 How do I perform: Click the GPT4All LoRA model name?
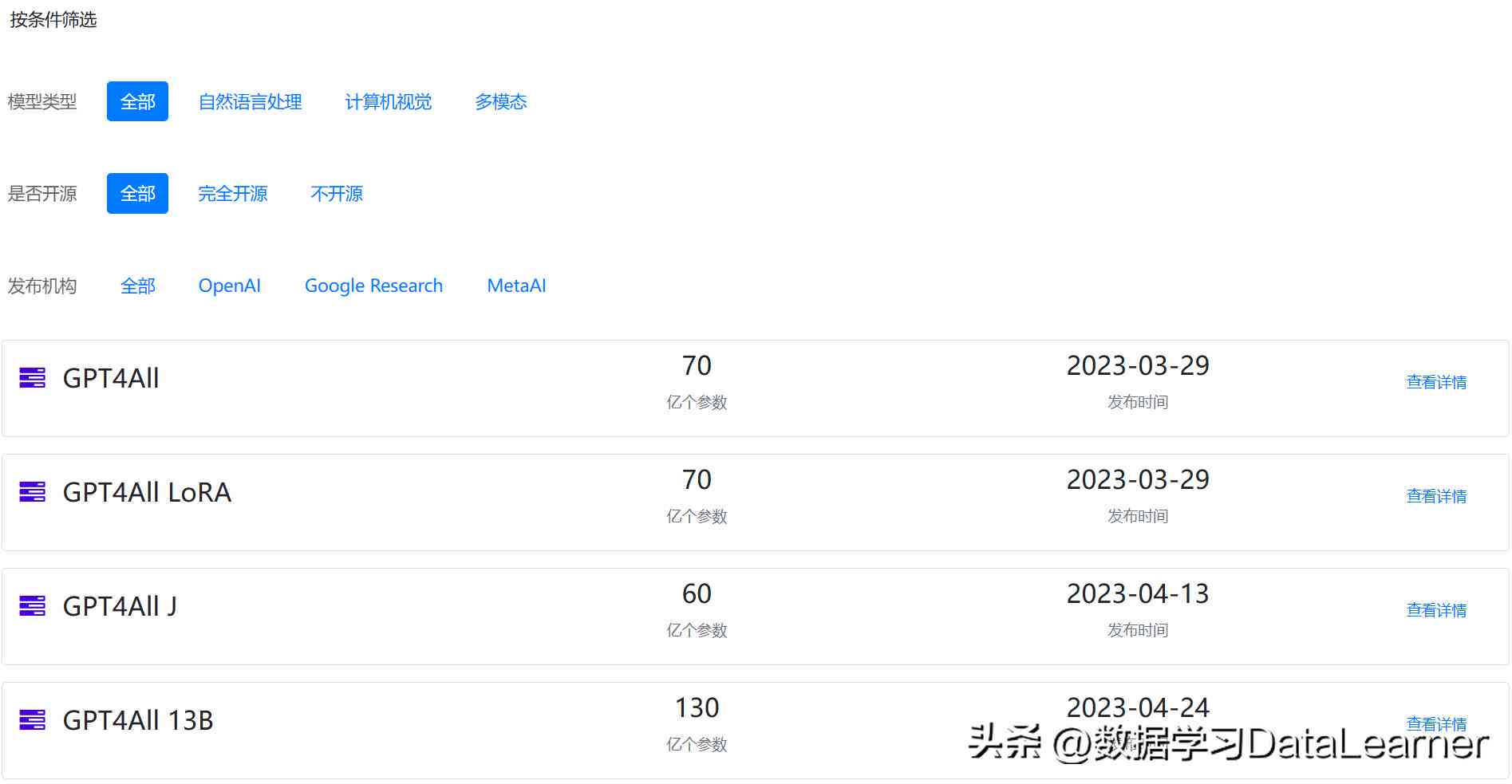coord(147,492)
